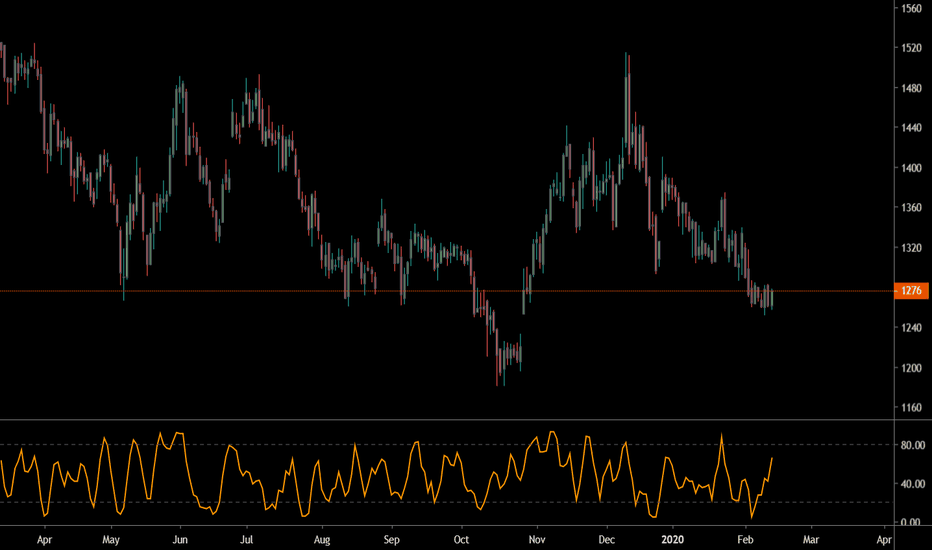Viewport: 932px width, 550px height.
Task: Click the 1560 price axis label
Action: [x=911, y=8]
